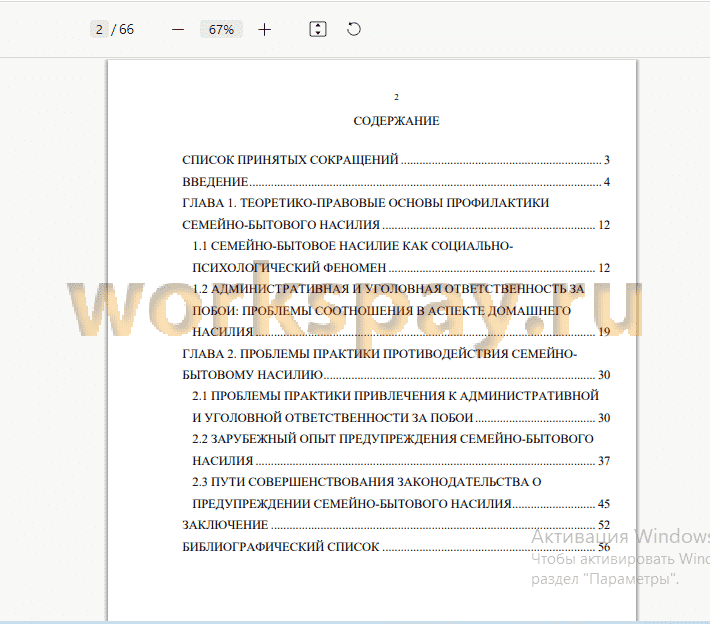The image size is (710, 624).
Task: Click page number 19 next to 'НАСИЛИЯ'
Action: pos(604,332)
